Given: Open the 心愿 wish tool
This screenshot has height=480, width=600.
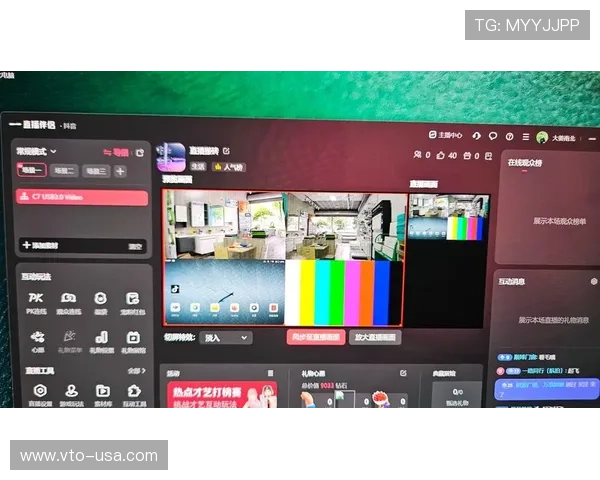Looking at the screenshot, I should [x=38, y=342].
